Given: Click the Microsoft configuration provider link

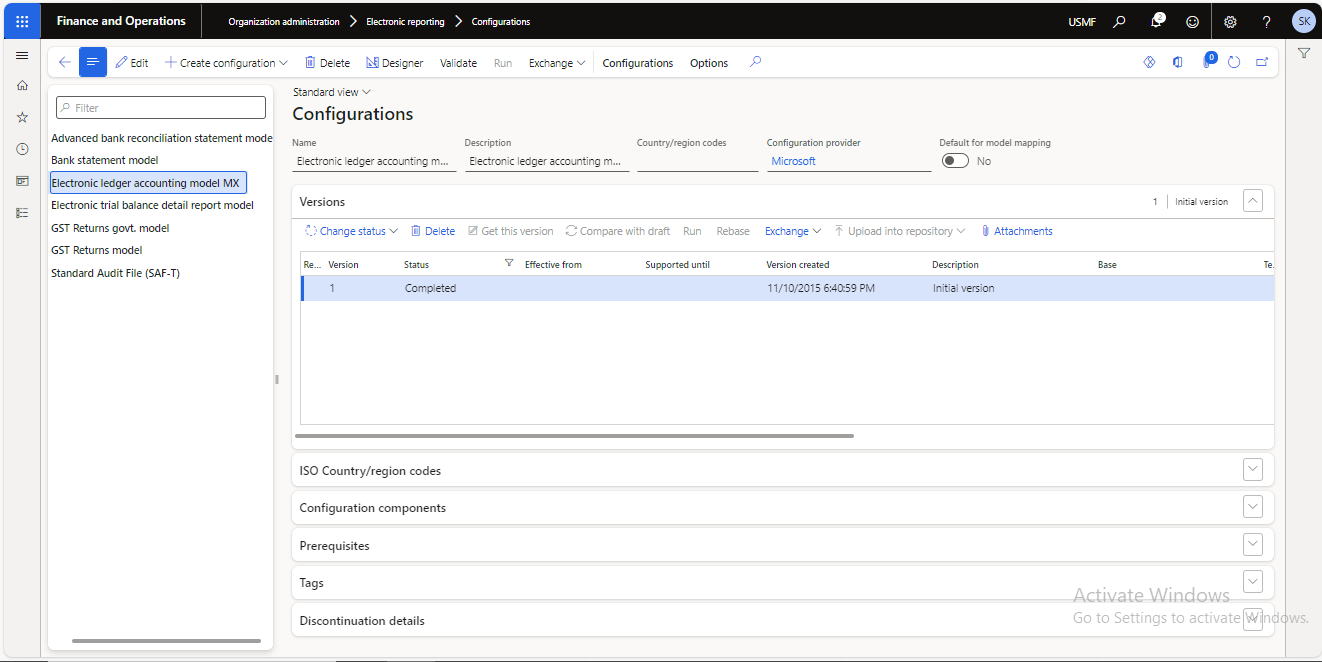Looking at the screenshot, I should 793,161.
